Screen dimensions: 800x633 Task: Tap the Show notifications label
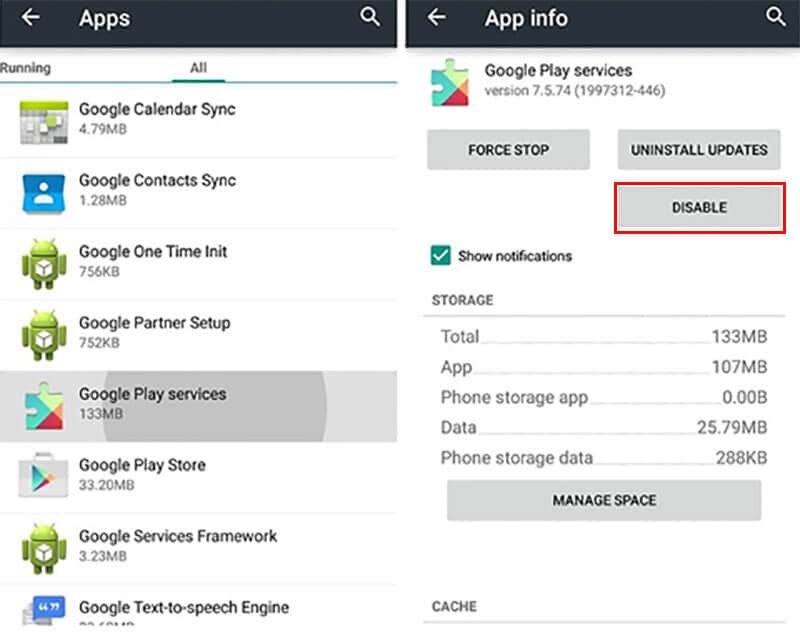(515, 256)
